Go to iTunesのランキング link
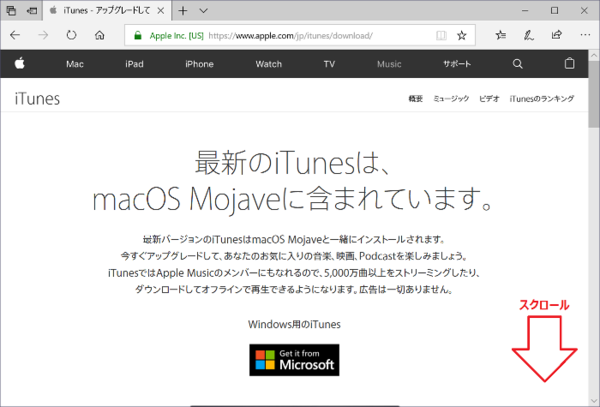Screen dimensions: 600x407 (x=541, y=99)
